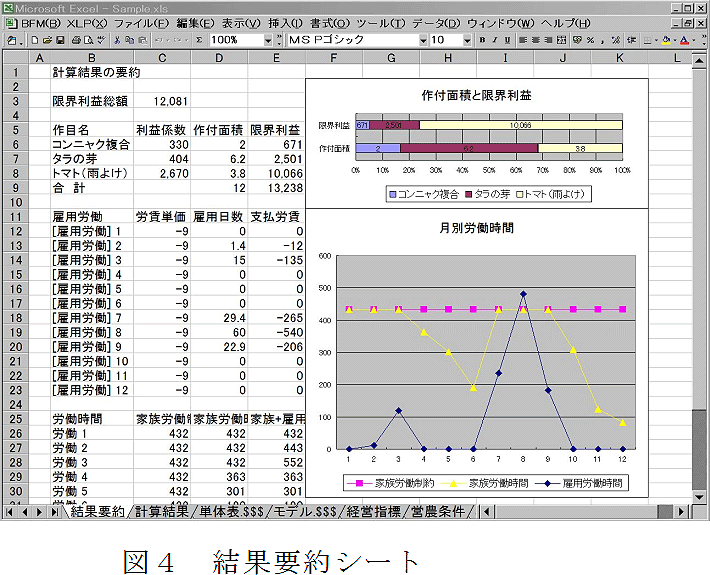Toggle Underline formatting button
The image size is (710, 575).
pos(507,40)
